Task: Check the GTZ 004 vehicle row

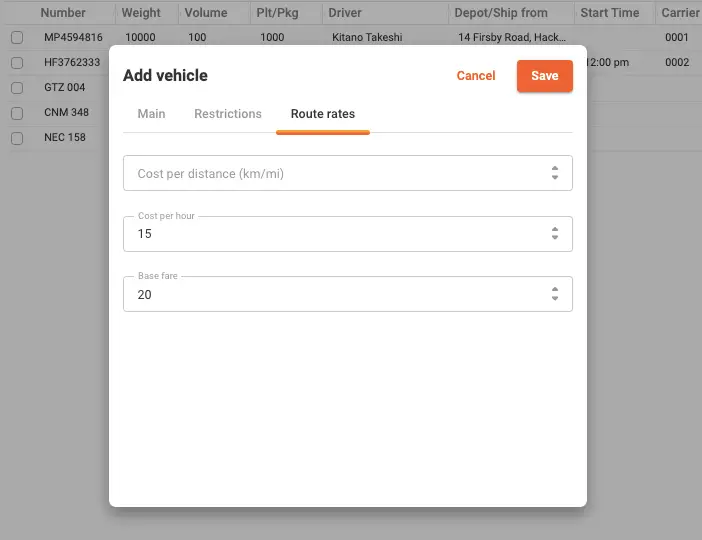Action: [x=17, y=88]
